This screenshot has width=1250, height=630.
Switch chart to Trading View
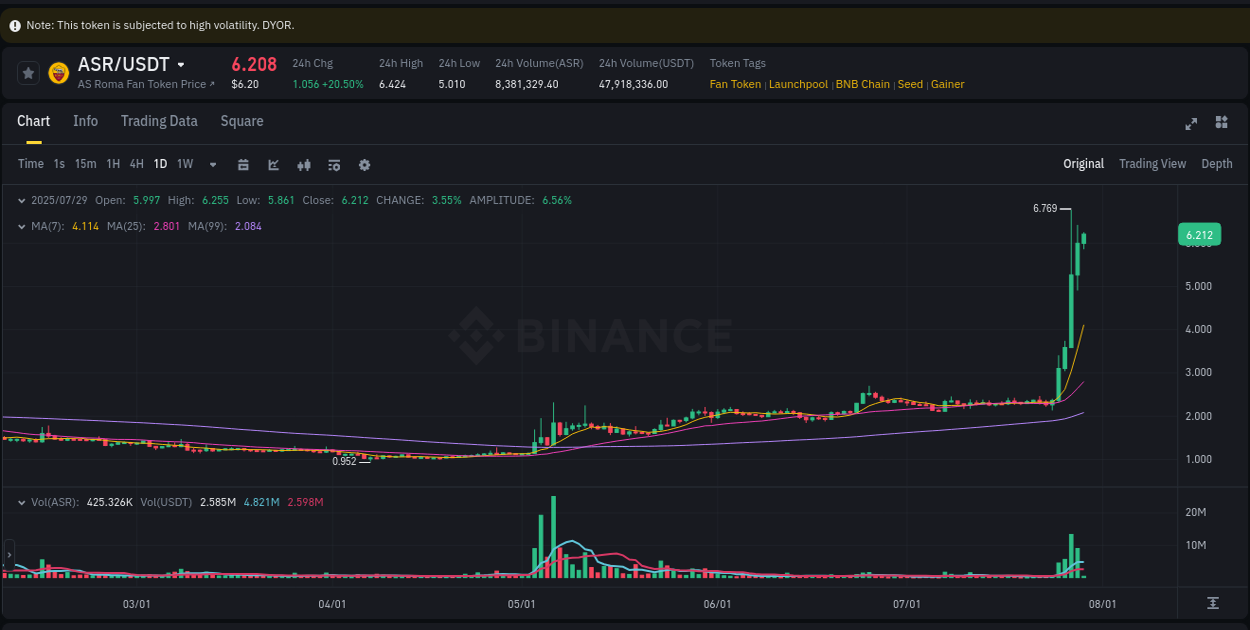(1152, 163)
